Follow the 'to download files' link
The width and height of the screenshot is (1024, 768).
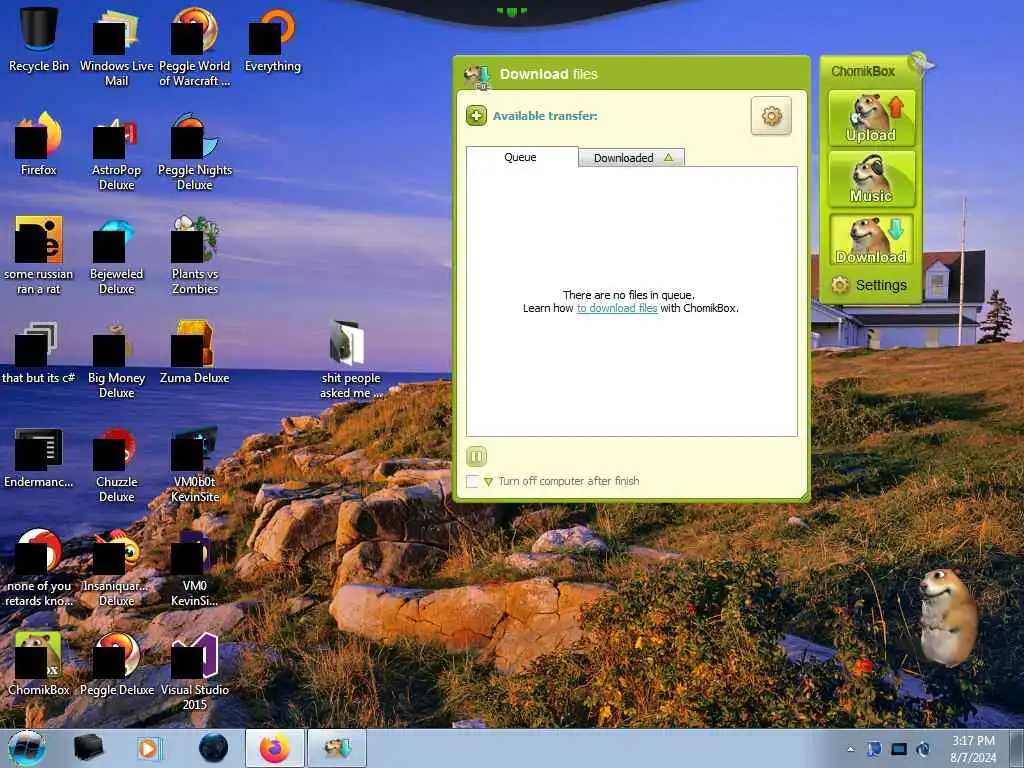[616, 308]
